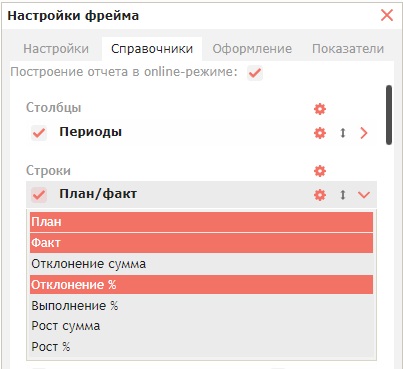Select the Справочники tab

point(152,49)
